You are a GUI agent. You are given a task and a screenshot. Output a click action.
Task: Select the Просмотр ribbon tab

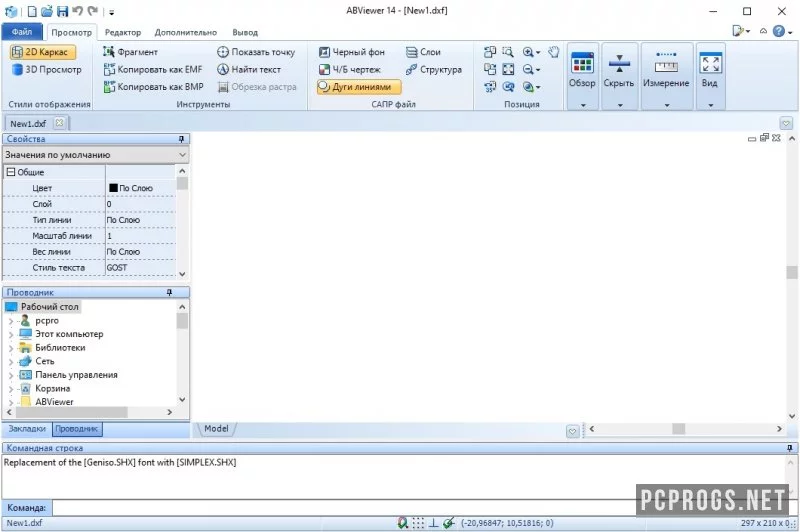pyautogui.click(x=71, y=32)
